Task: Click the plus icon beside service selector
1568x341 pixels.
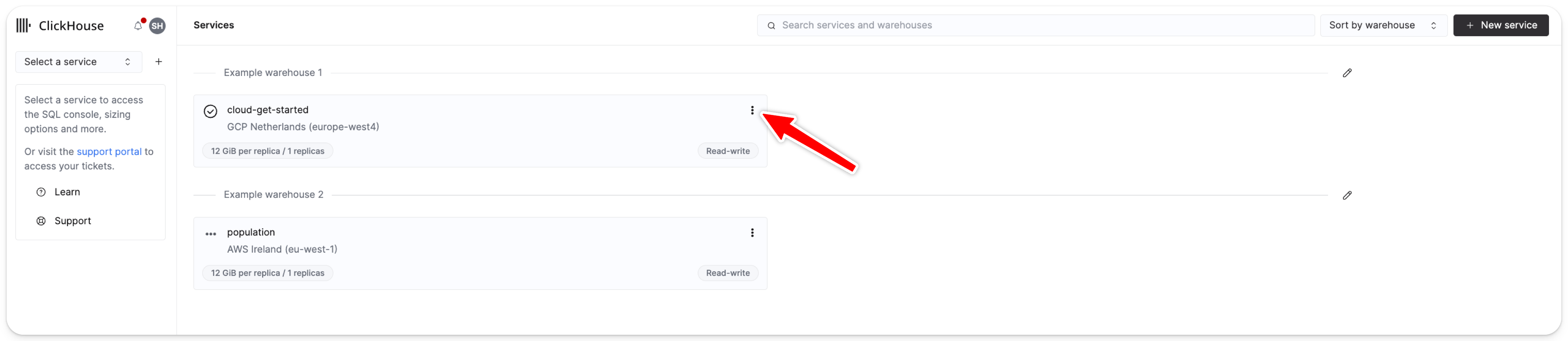Action: [x=159, y=62]
